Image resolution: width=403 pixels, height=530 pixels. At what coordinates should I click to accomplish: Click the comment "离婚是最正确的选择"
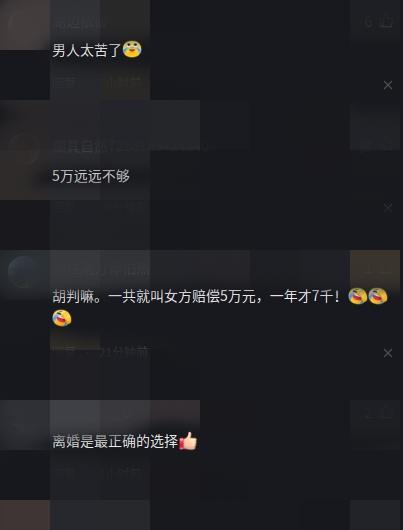pyautogui.click(x=115, y=441)
